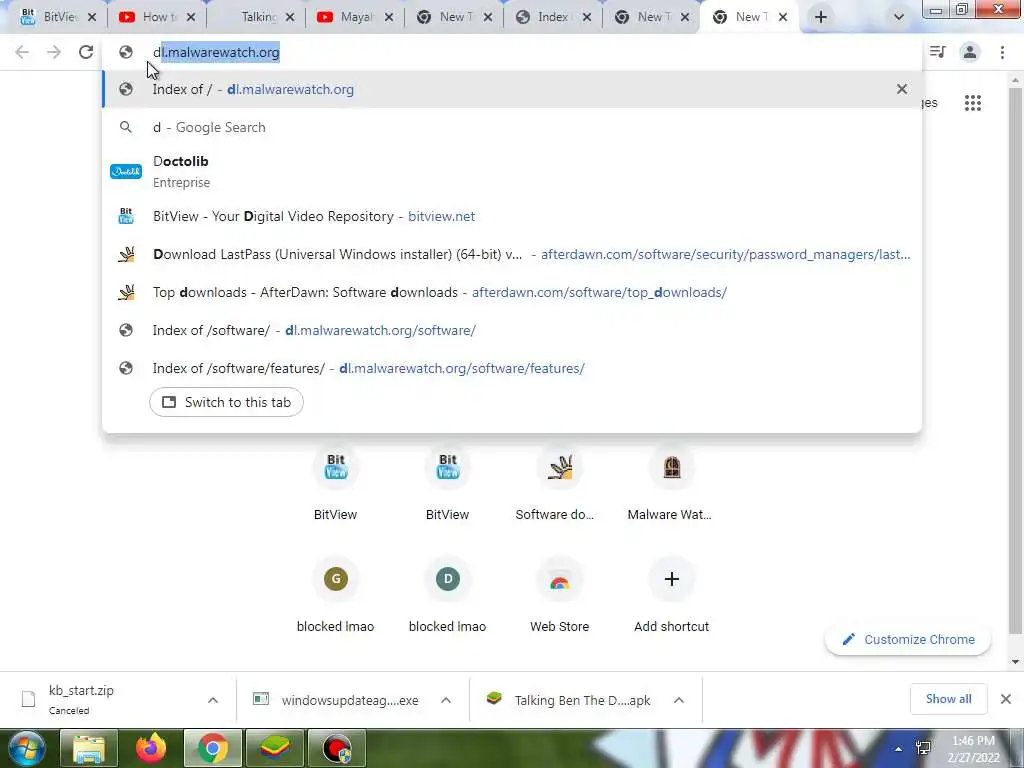Open the Malware Wat... shortcut tile
Image resolution: width=1024 pixels, height=768 pixels.
pyautogui.click(x=671, y=485)
